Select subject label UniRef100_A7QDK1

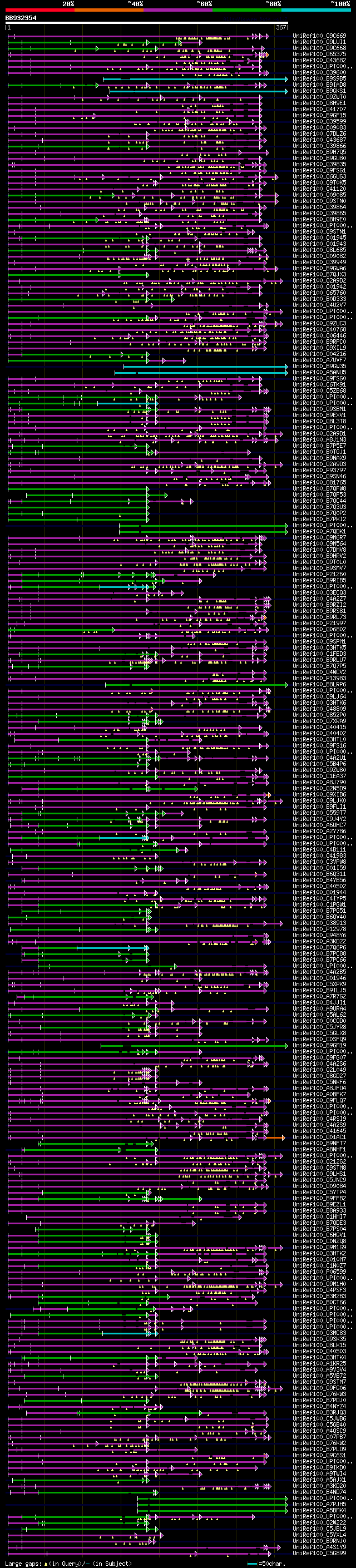point(319,531)
